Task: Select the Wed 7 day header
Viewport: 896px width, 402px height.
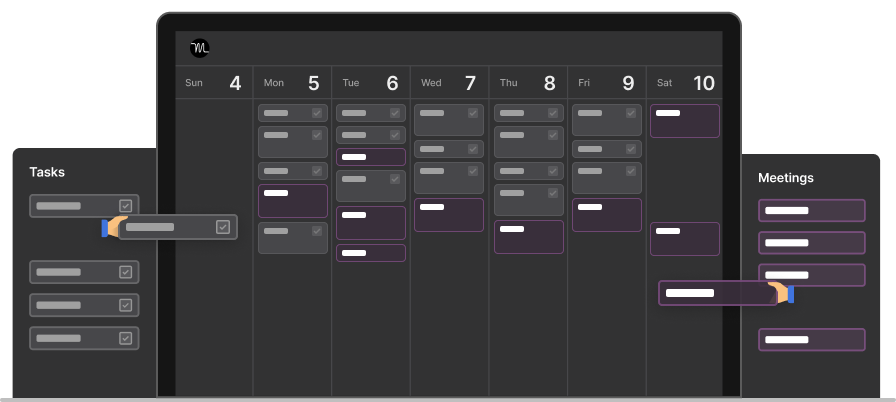Action: [449, 83]
